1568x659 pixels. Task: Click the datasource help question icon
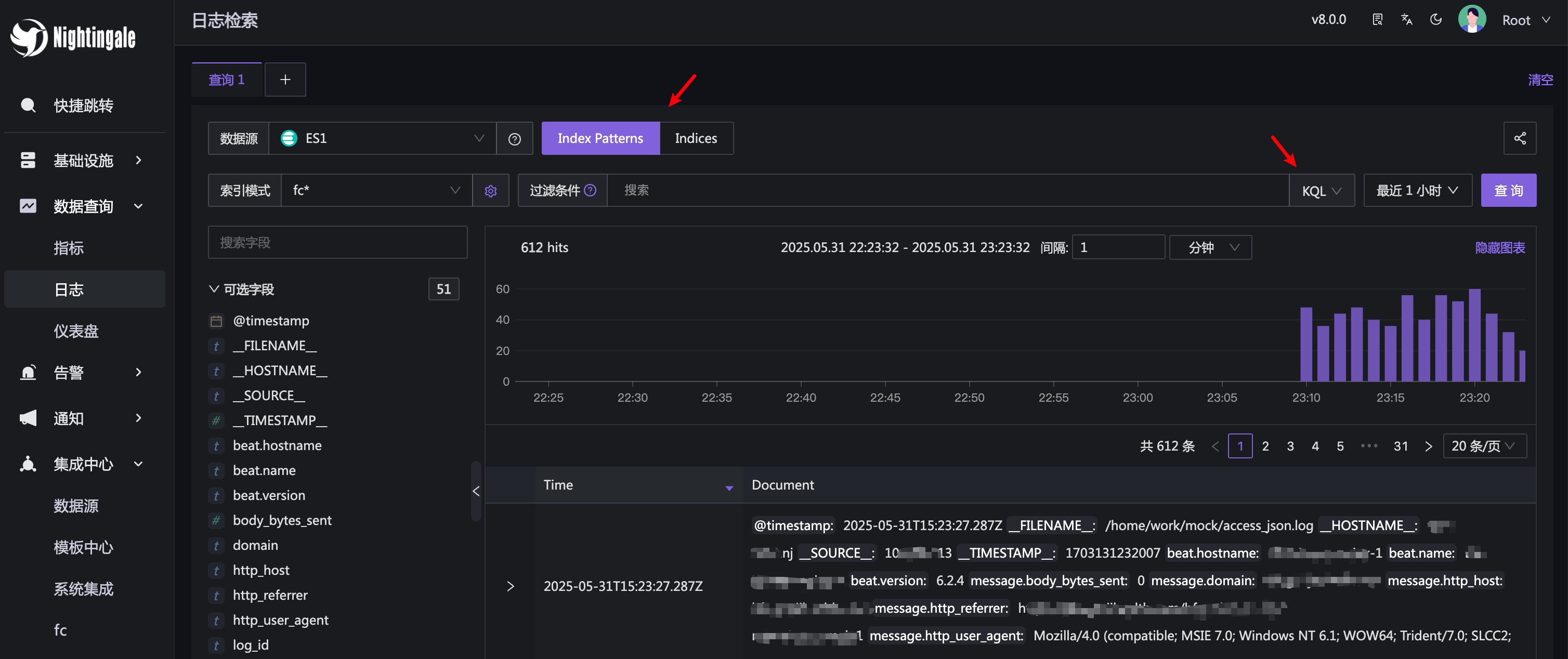click(514, 139)
